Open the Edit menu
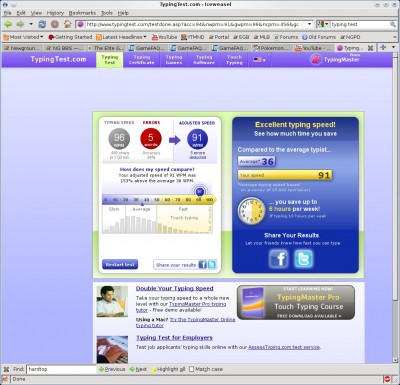Screen dimensions: 400x385 pos(21,13)
